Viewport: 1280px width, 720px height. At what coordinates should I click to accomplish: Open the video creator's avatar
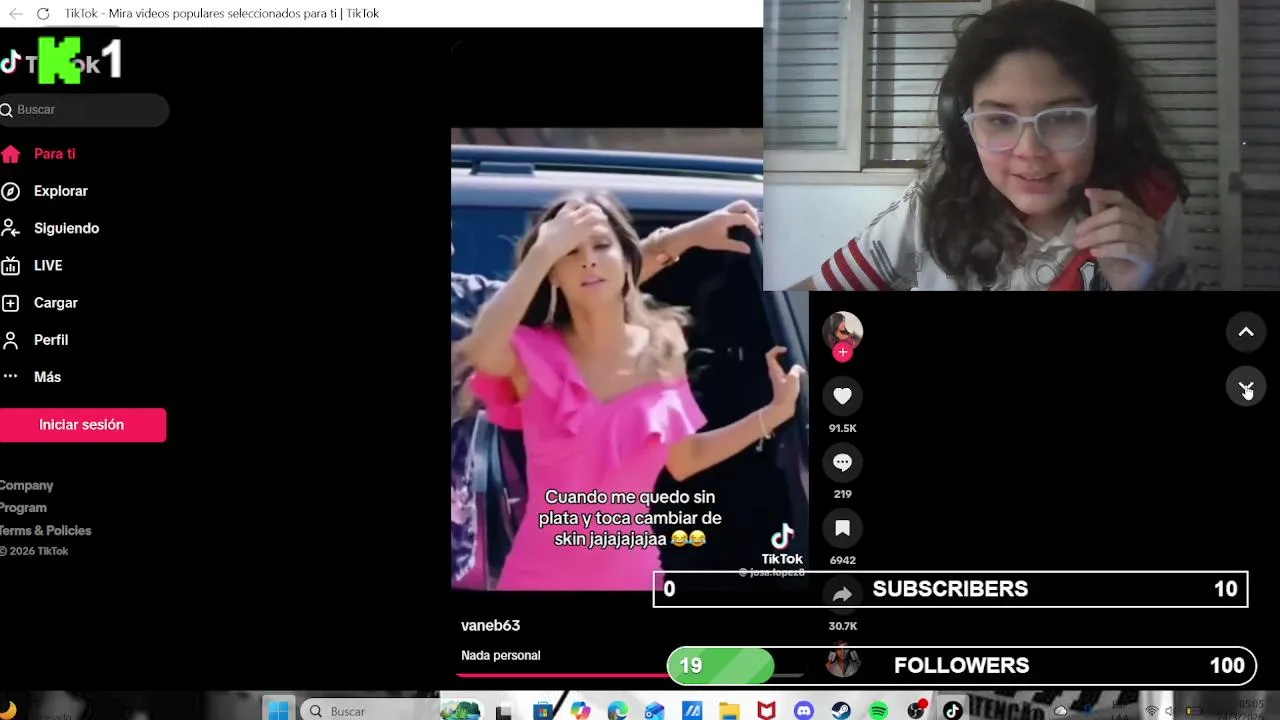842,330
